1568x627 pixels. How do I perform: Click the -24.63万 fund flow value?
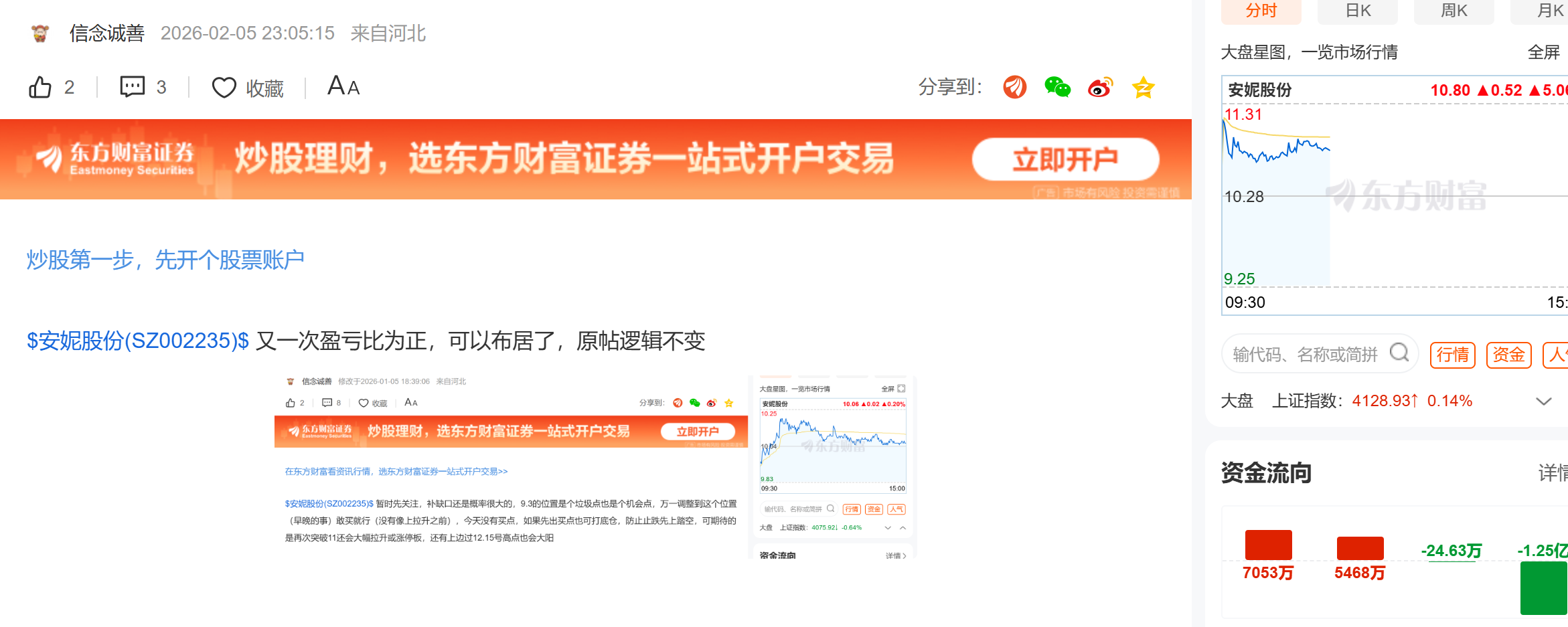tap(1452, 551)
